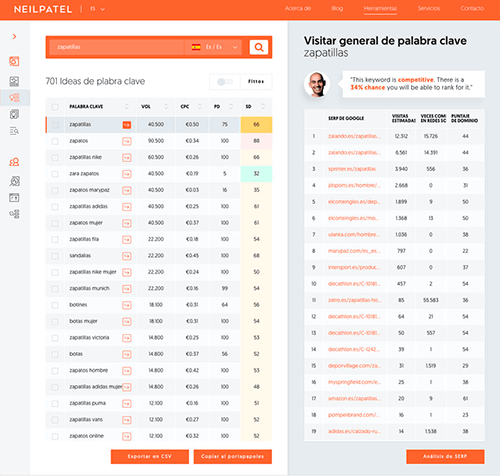Click the arrow icon next to zapatillas nike

tap(127, 157)
